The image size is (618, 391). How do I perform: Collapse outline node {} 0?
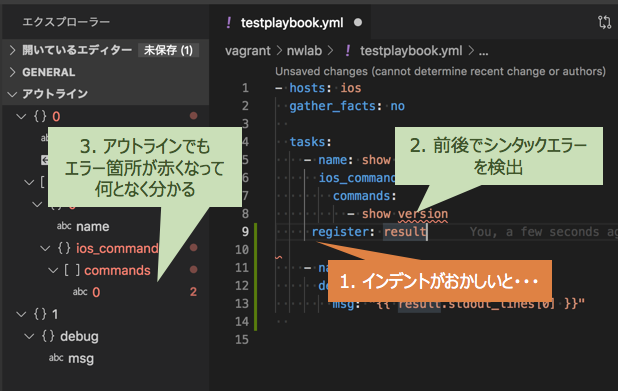(21, 116)
